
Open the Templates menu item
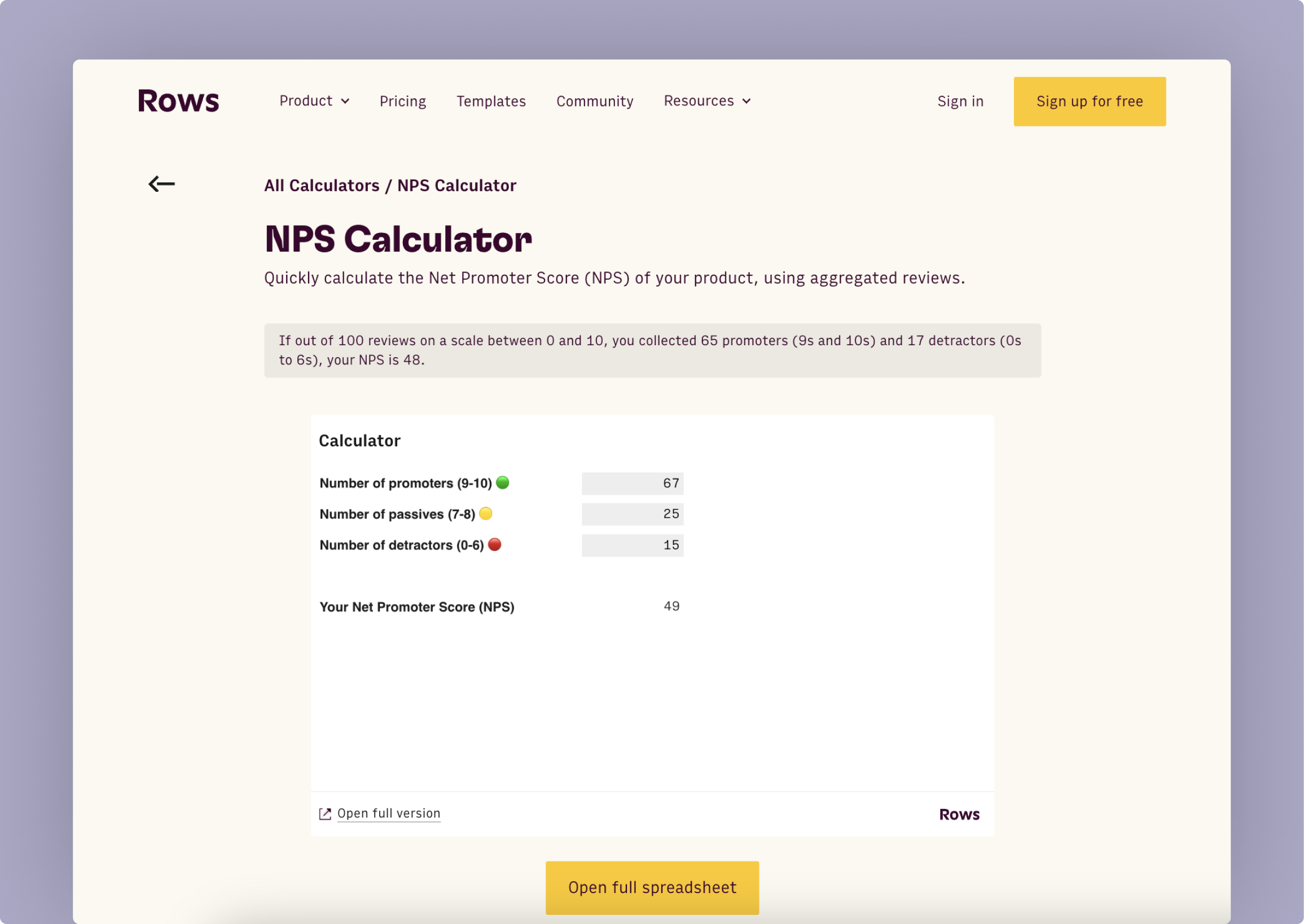point(491,102)
